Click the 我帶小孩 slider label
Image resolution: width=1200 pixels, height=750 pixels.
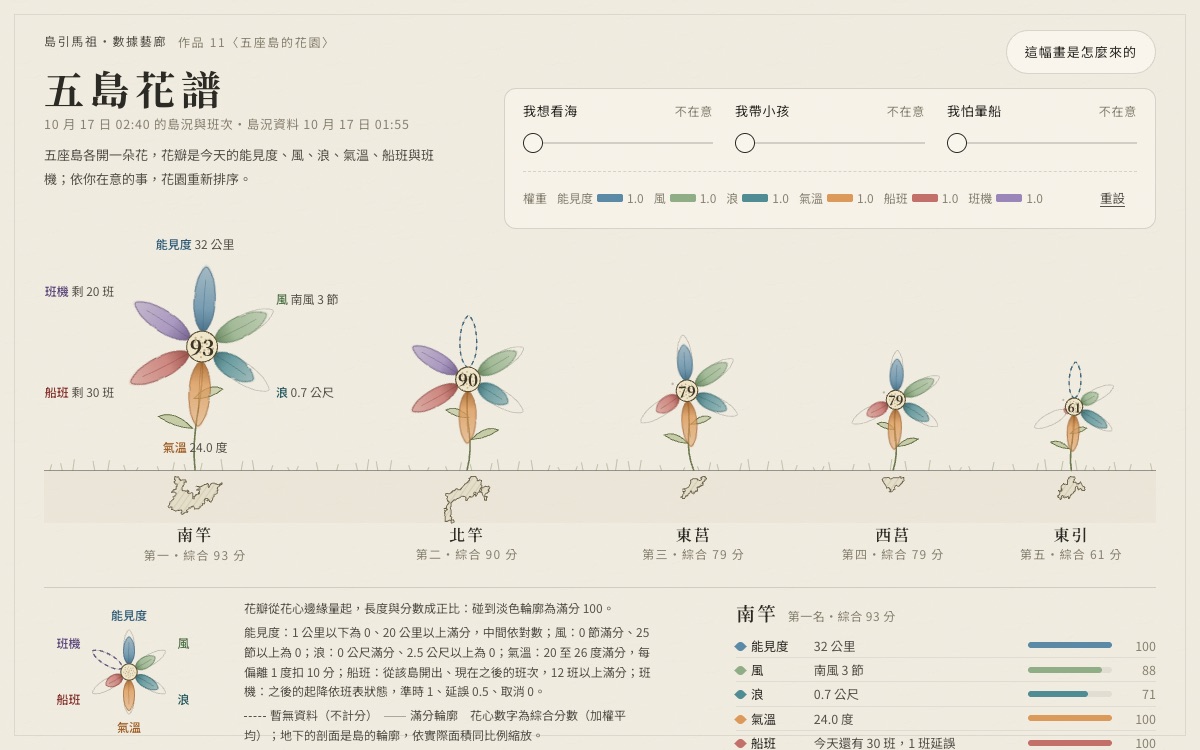tap(762, 111)
